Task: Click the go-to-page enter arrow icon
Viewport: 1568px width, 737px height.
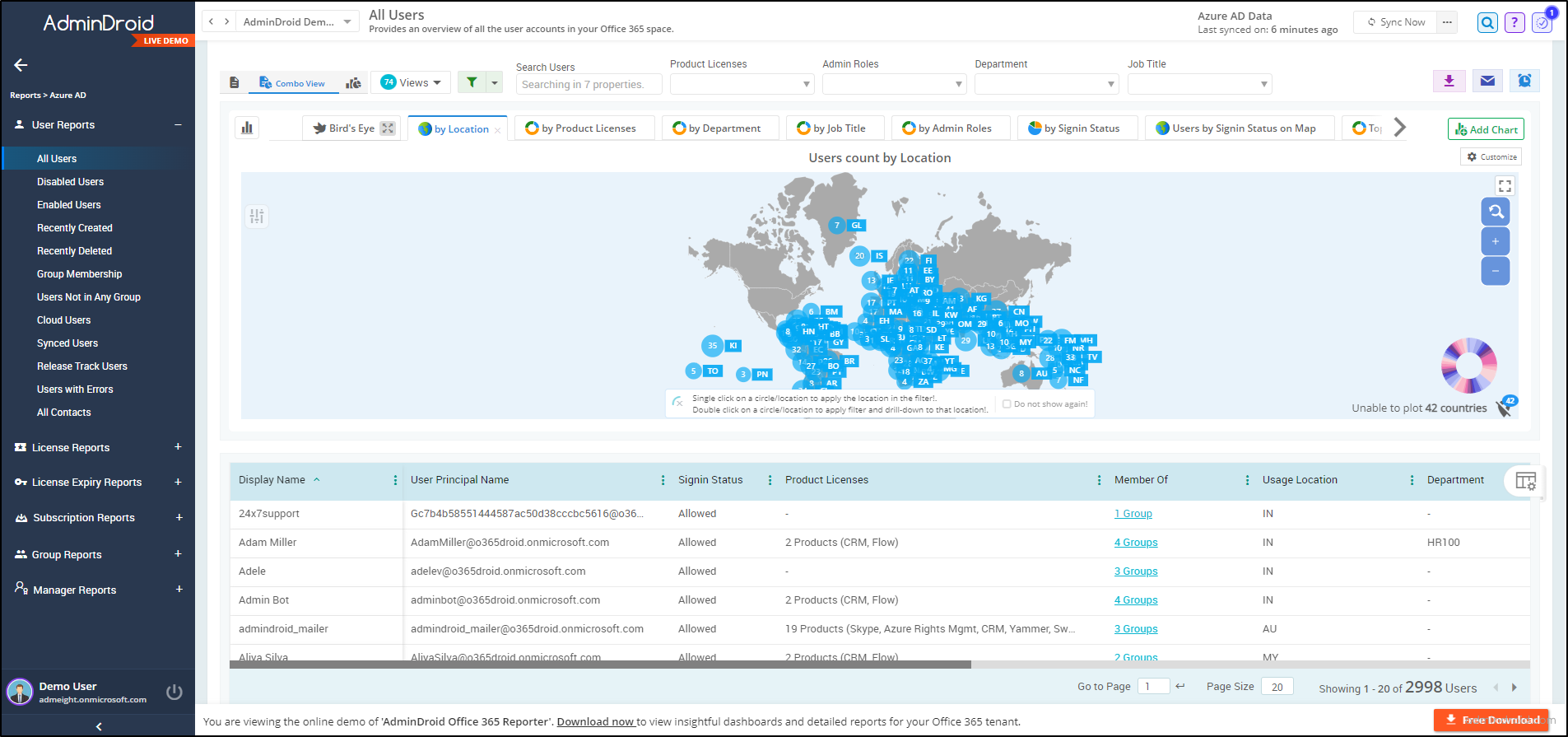Action: click(1180, 686)
